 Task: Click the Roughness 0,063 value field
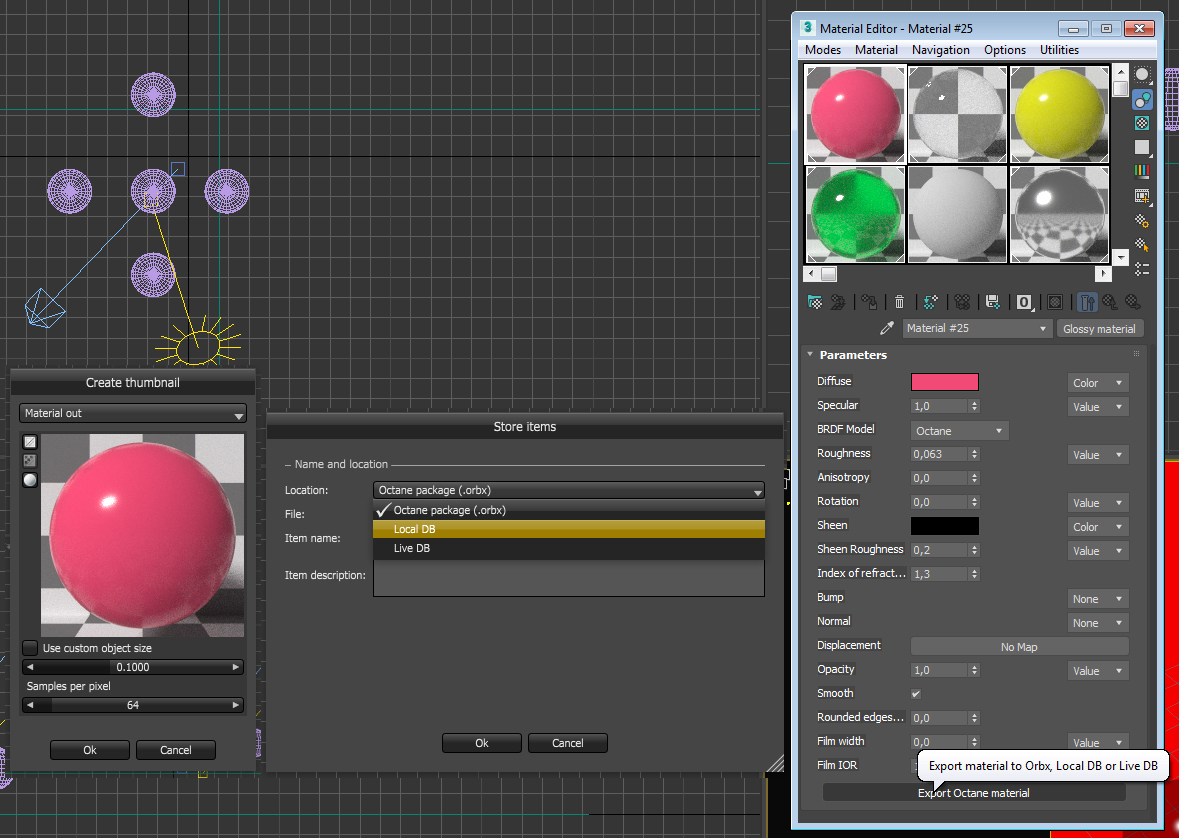pyautogui.click(x=938, y=454)
